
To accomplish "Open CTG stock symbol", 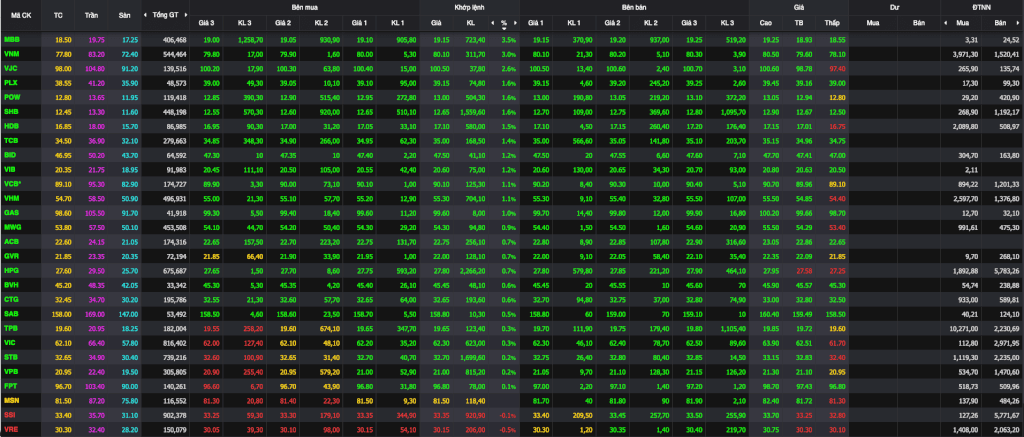I will [11, 299].
